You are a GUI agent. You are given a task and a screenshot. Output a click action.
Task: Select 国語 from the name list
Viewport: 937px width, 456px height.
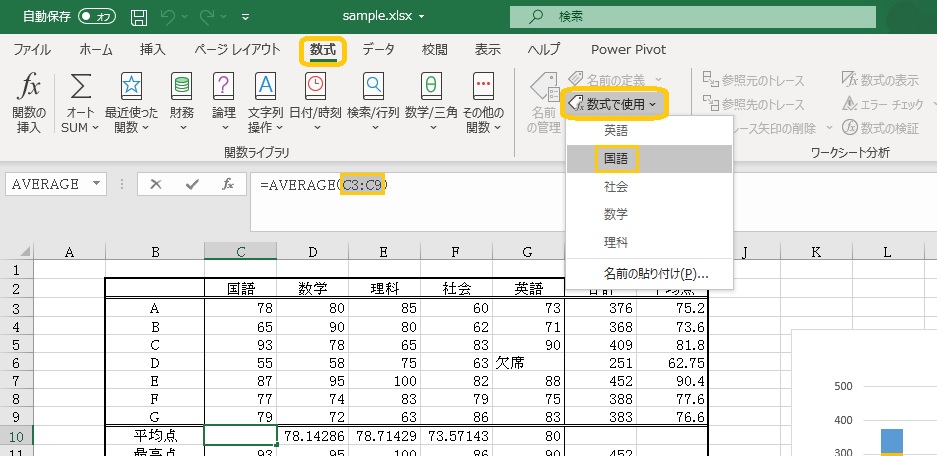tap(616, 158)
